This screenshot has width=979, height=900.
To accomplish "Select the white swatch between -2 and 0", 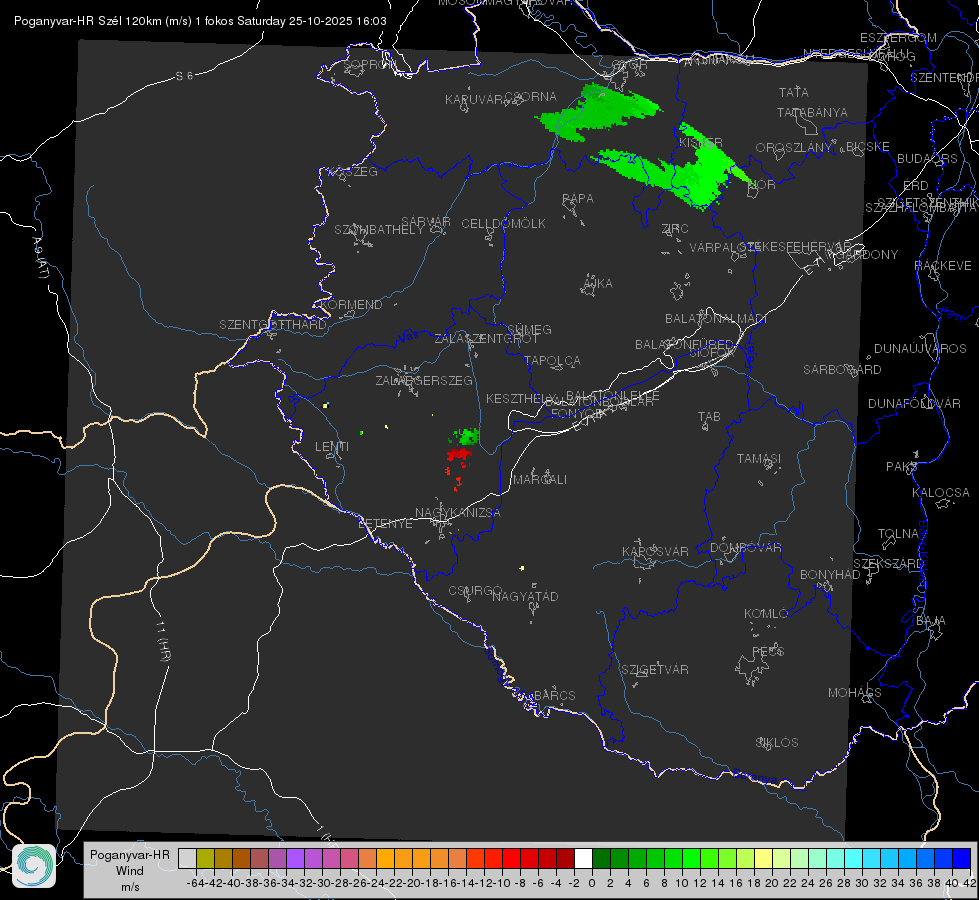I will click(x=583, y=858).
